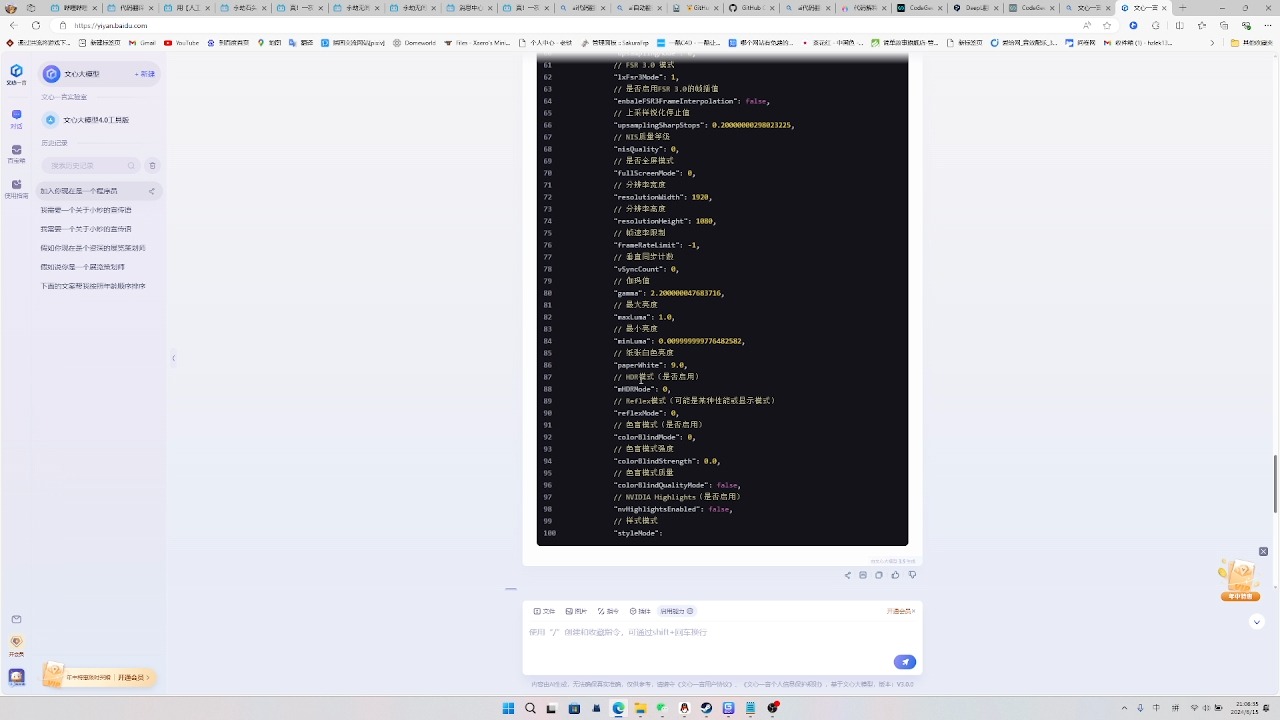Screen dimensions: 1280x720
Task: Open the 使用指南 guide in sidebar
Action: (x=16, y=189)
